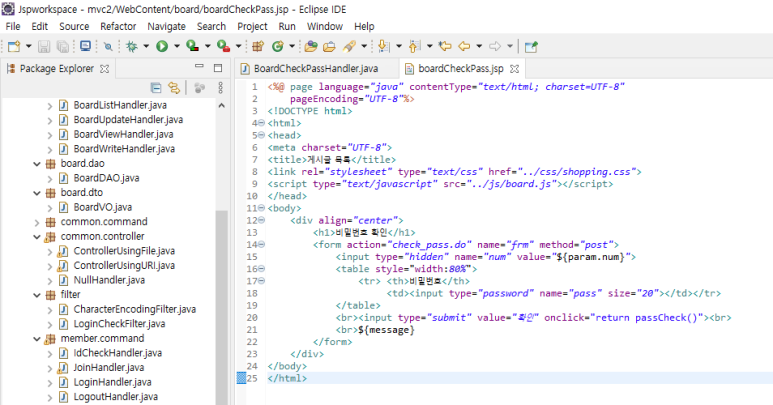Collapse the filter package
Screen dimensions: 773x405
(37, 295)
